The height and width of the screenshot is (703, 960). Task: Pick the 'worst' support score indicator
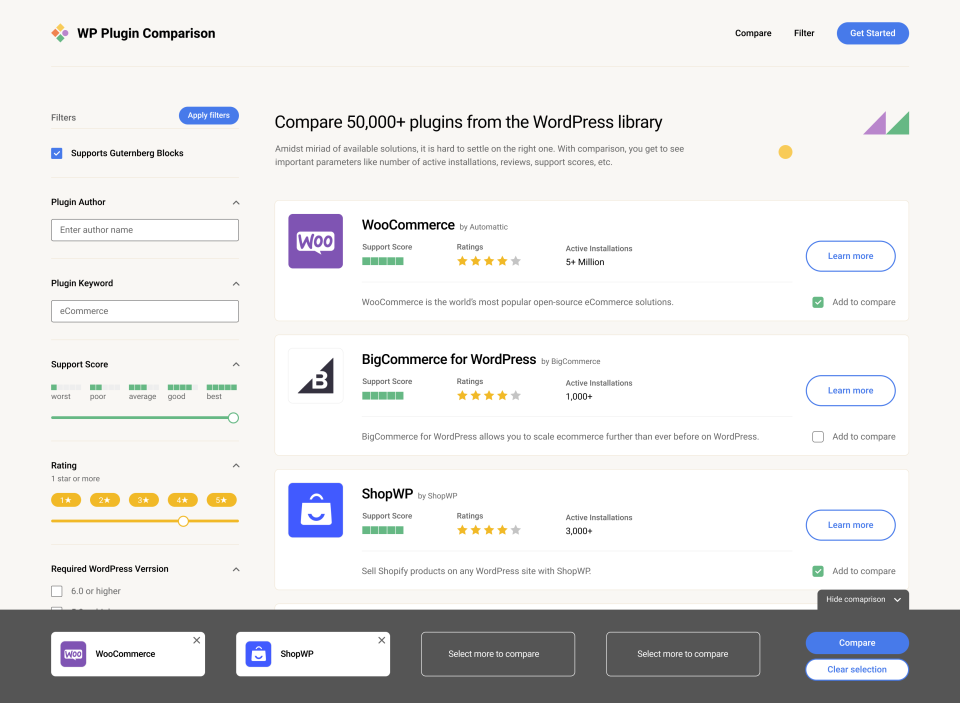(x=66, y=391)
